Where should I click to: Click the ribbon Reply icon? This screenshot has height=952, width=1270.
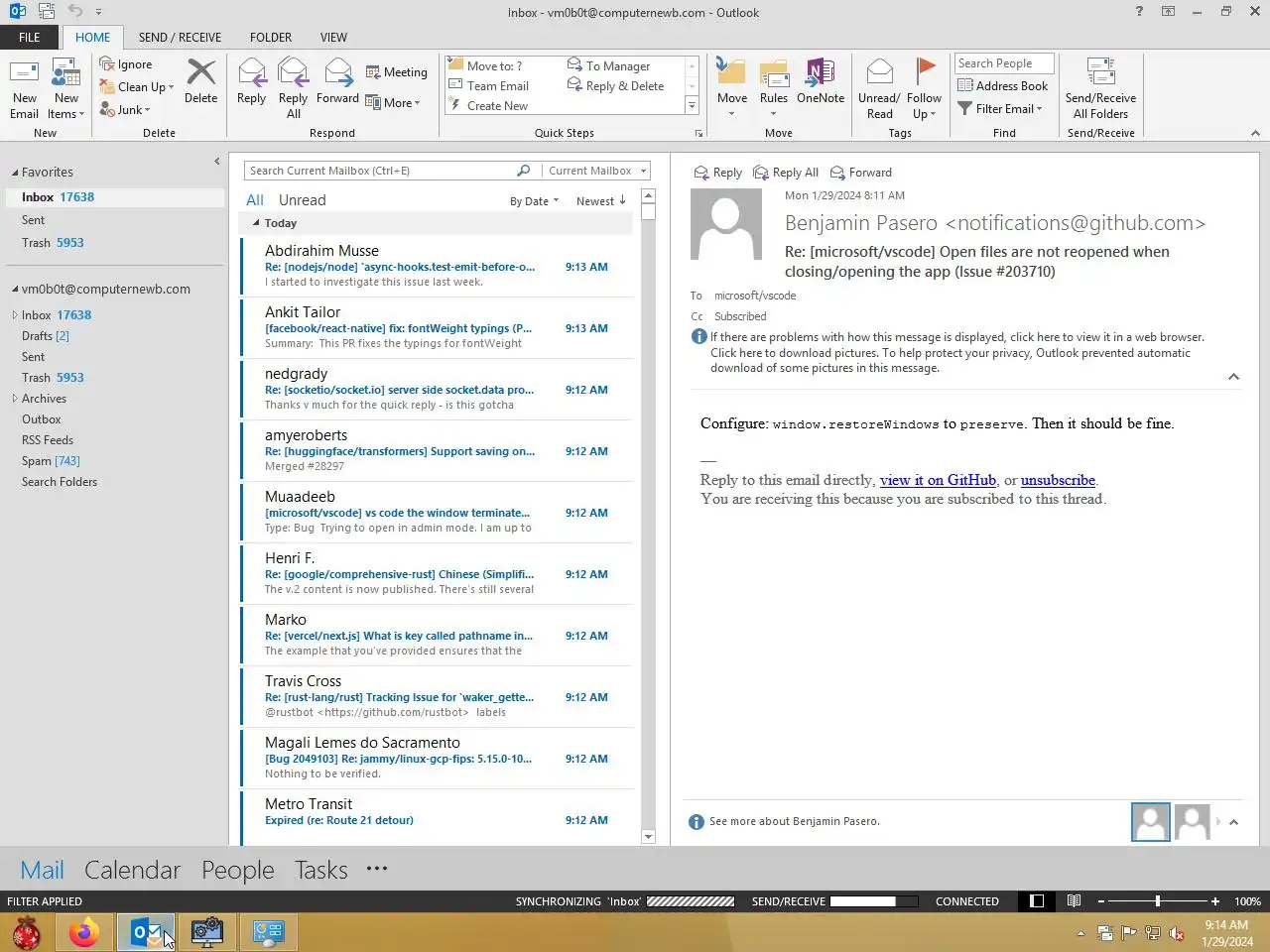(x=251, y=81)
